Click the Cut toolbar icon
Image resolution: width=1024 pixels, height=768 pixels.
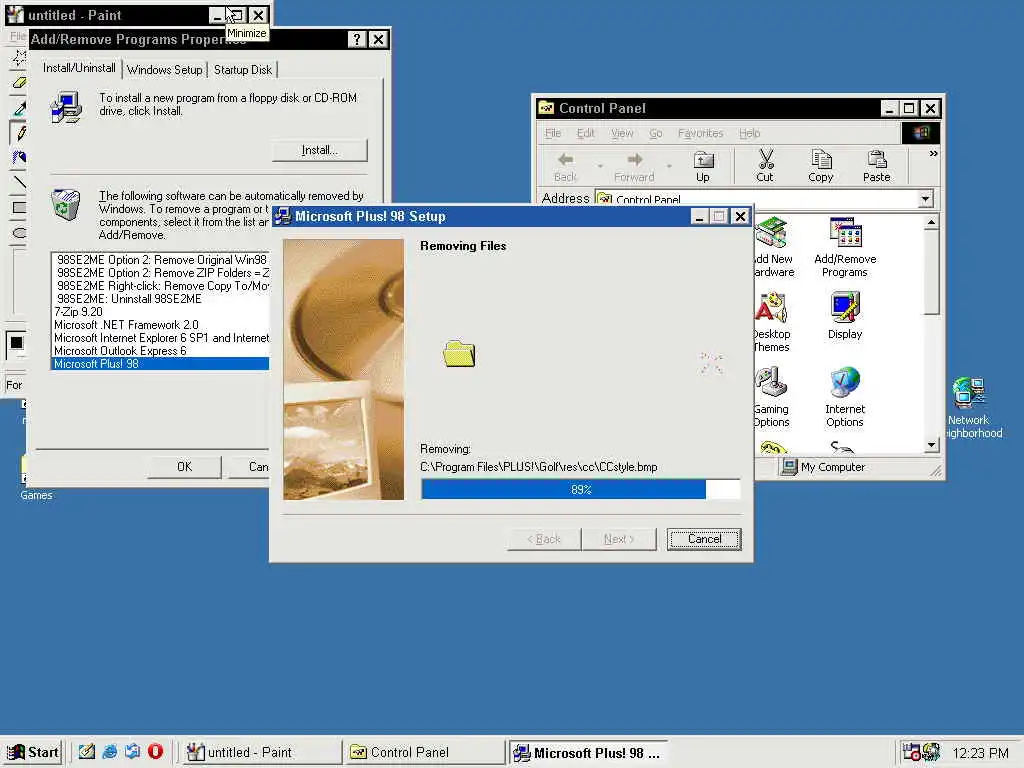[x=765, y=166]
